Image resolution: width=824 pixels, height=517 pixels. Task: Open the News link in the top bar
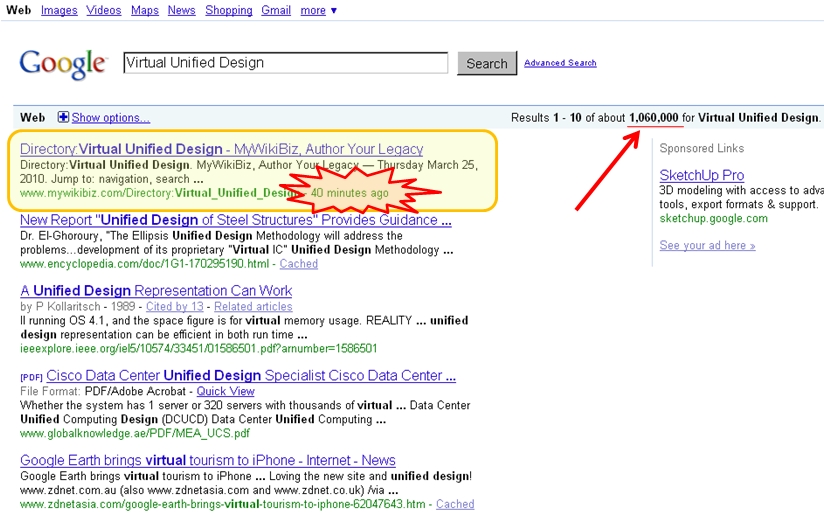pyautogui.click(x=181, y=10)
